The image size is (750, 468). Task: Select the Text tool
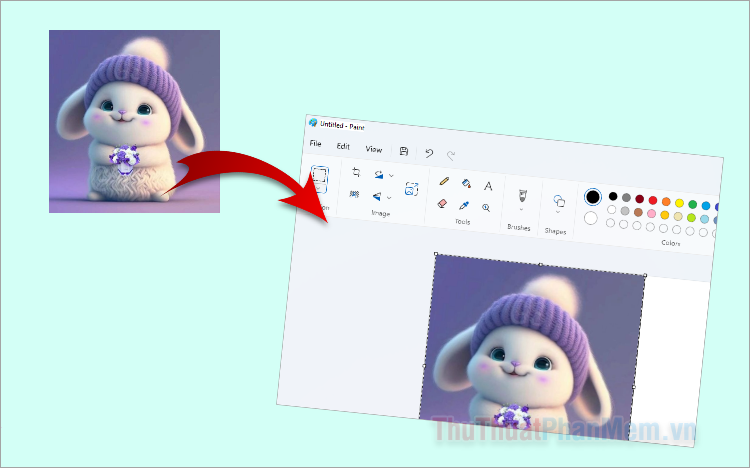[x=488, y=186]
